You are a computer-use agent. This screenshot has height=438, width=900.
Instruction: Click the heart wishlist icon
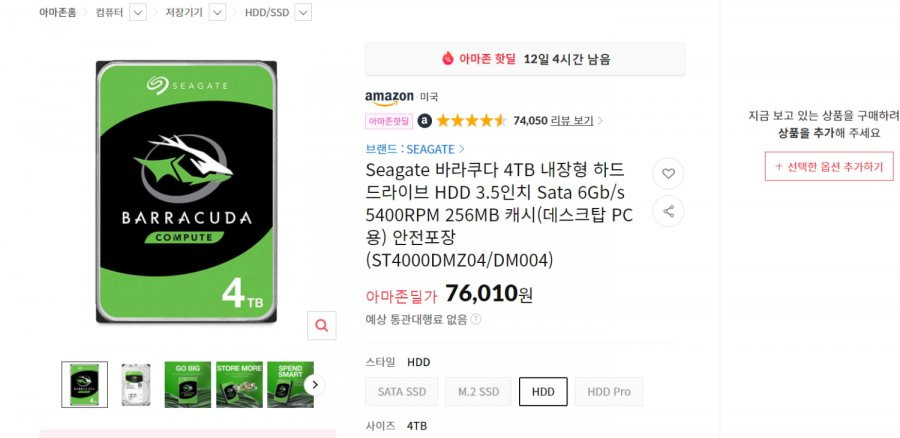pyautogui.click(x=668, y=173)
